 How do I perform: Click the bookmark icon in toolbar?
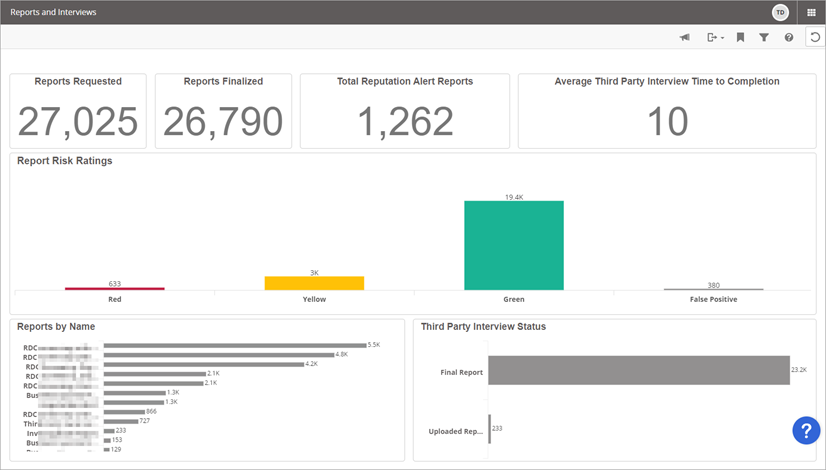pos(741,38)
